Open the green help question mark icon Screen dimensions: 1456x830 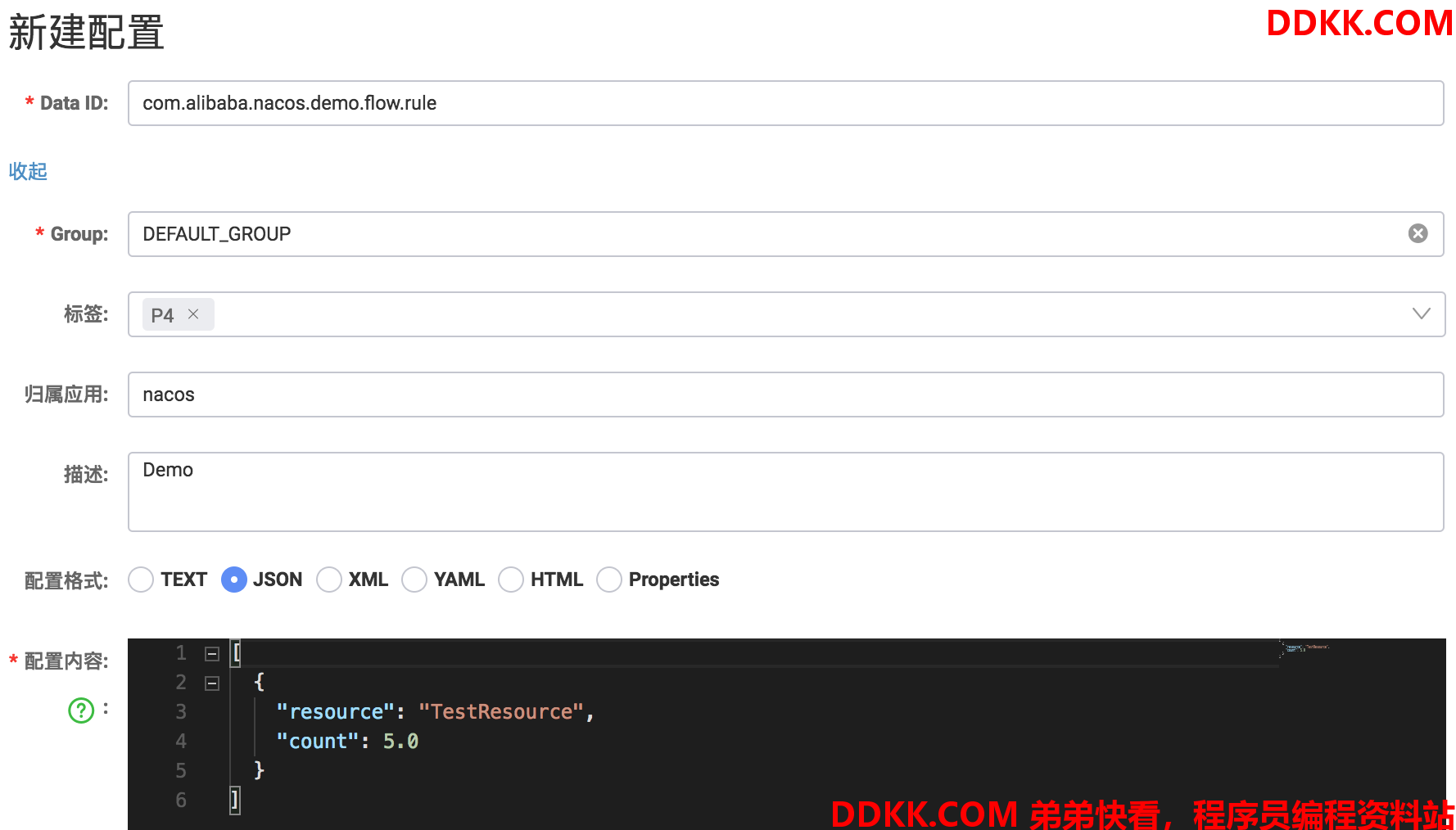[81, 710]
